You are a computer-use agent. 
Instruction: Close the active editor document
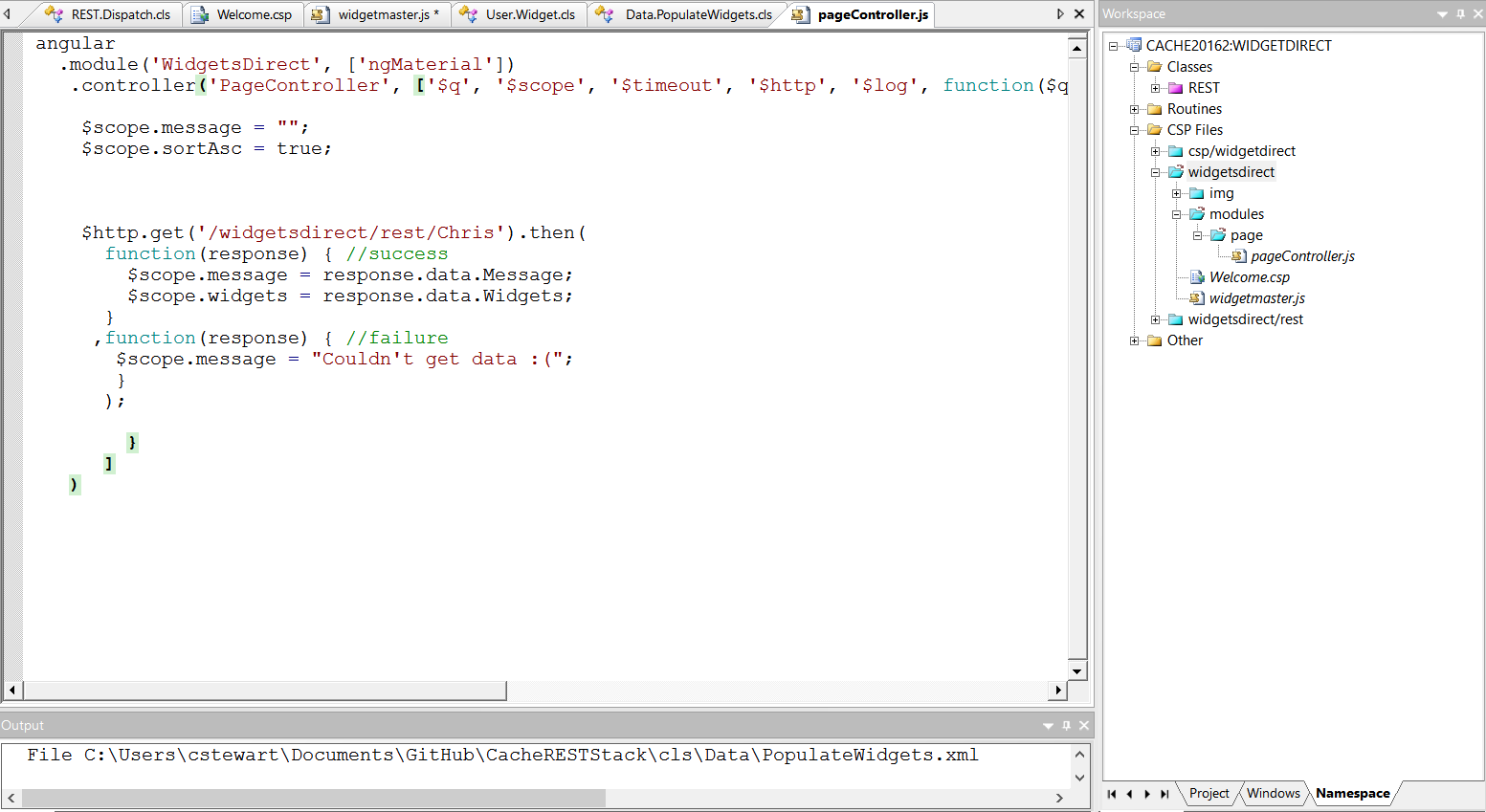point(1079,14)
